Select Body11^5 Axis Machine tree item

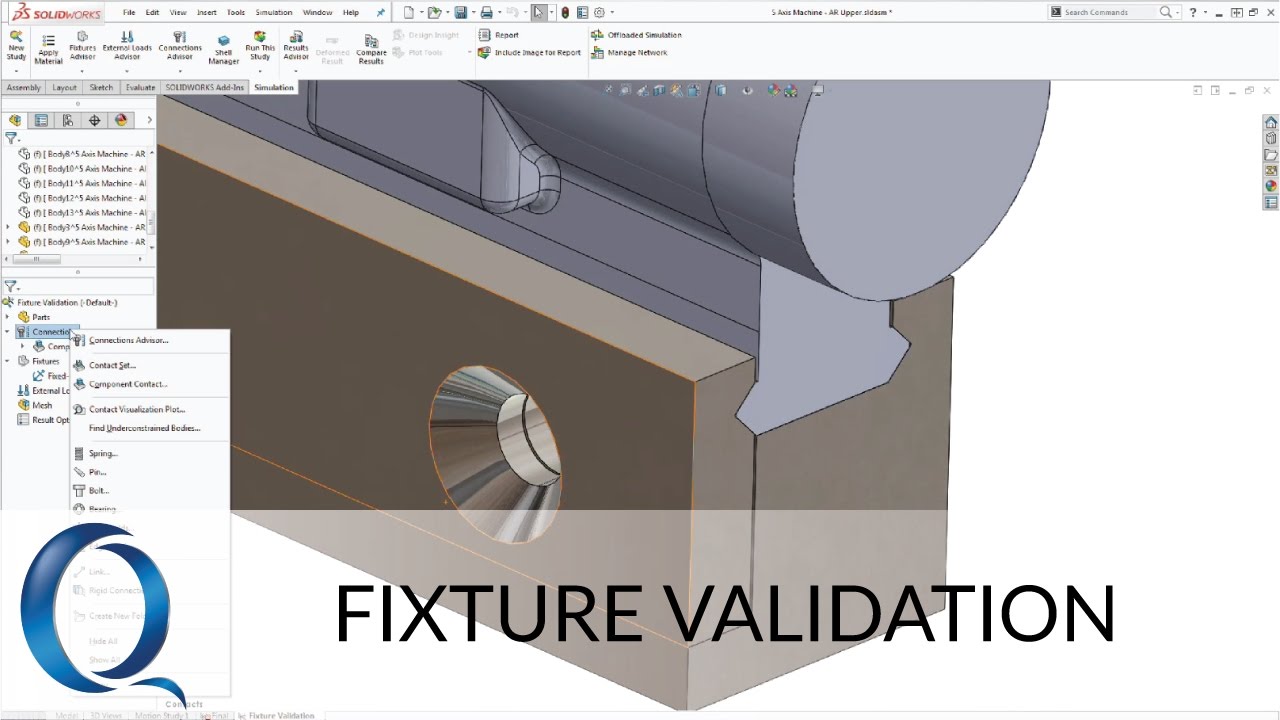[84, 183]
